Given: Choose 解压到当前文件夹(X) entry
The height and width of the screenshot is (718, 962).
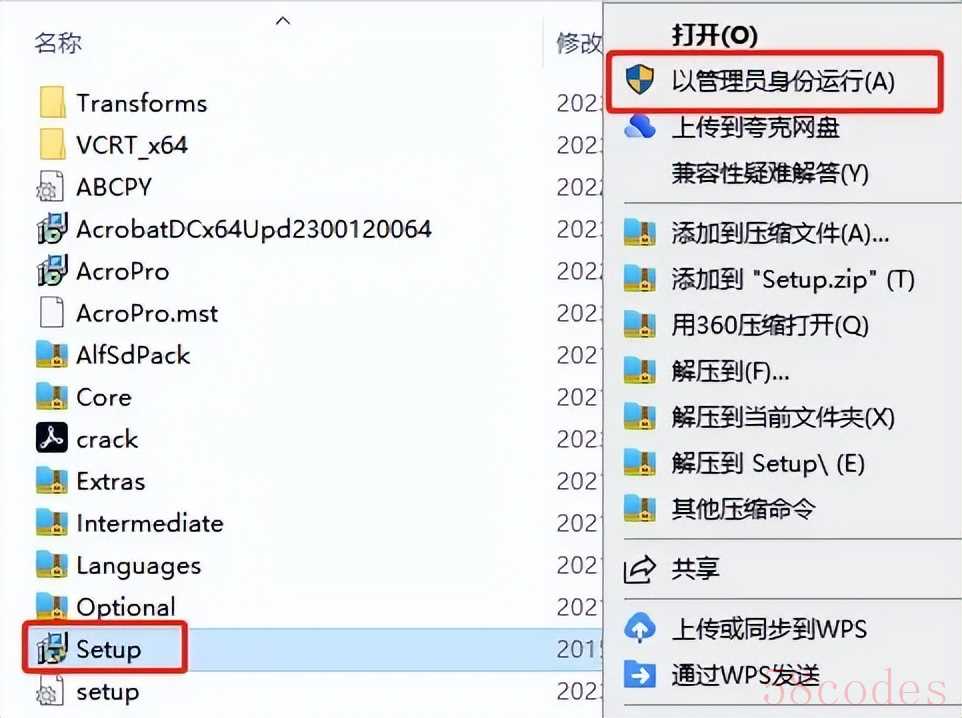Looking at the screenshot, I should pyautogui.click(x=783, y=417).
